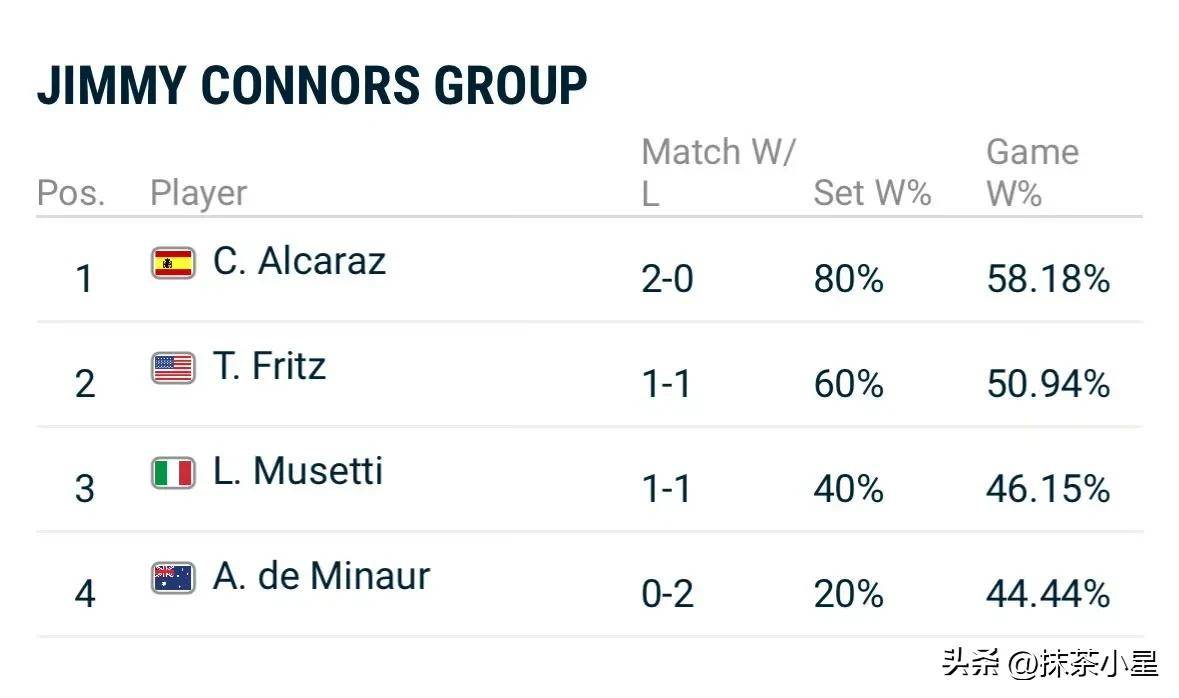Click the Australia flag icon

coord(173,578)
